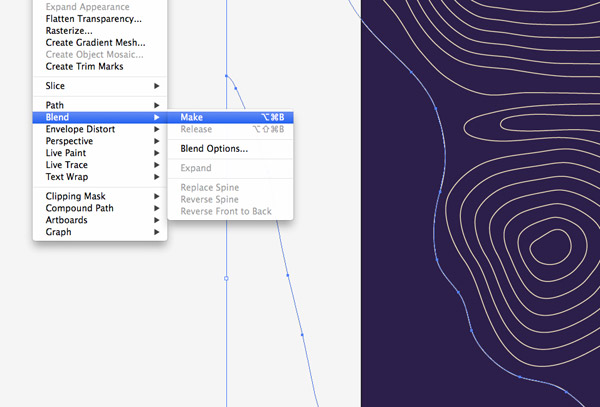This screenshot has height=407, width=600.
Task: Select Clipping Mask menu item
Action: [x=75, y=196]
